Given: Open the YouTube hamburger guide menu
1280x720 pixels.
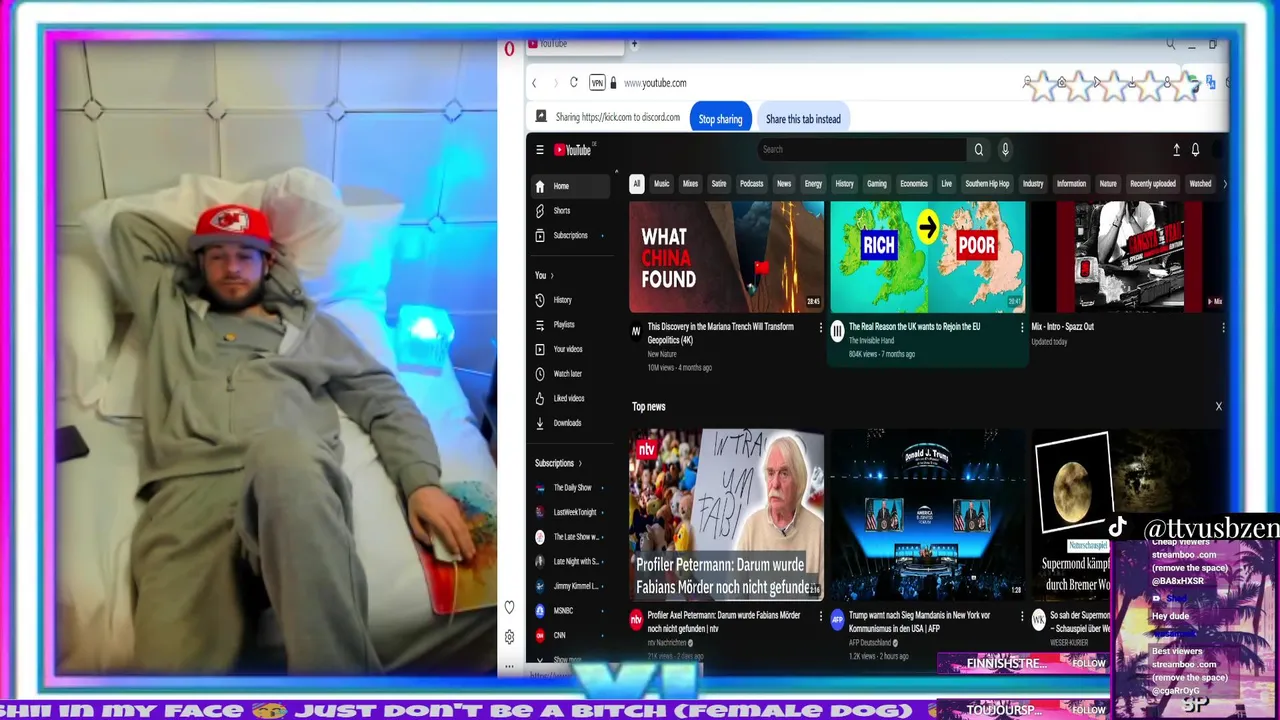Looking at the screenshot, I should [539, 150].
